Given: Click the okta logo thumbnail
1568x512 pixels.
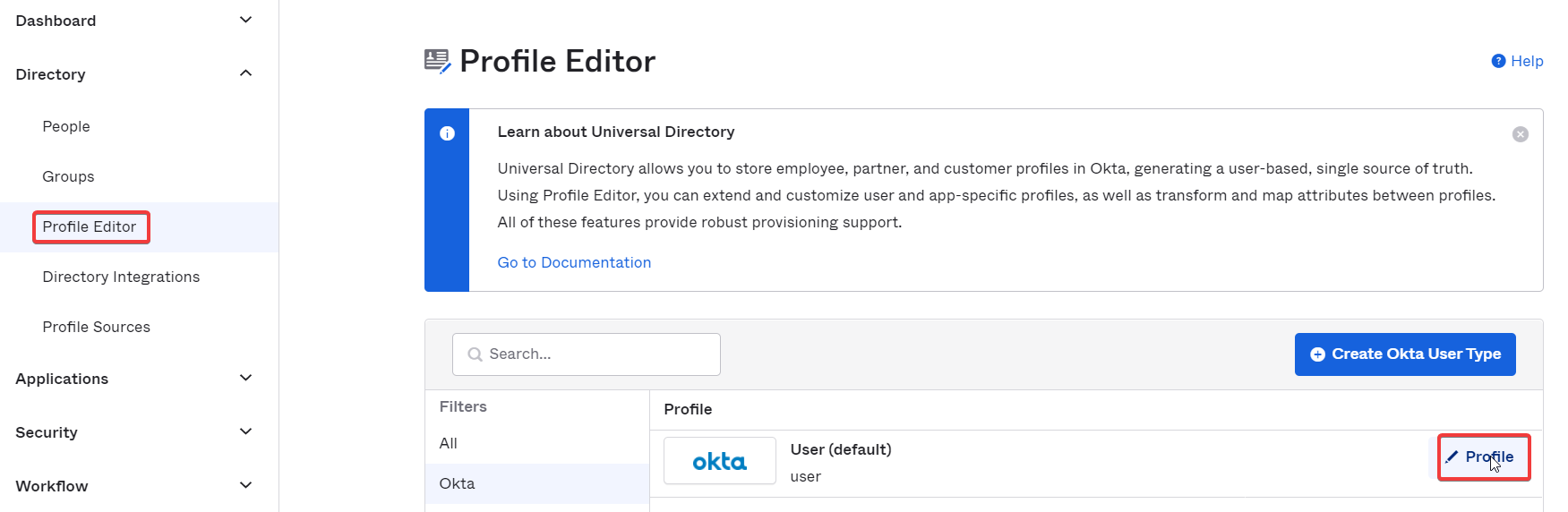Looking at the screenshot, I should pos(720,461).
